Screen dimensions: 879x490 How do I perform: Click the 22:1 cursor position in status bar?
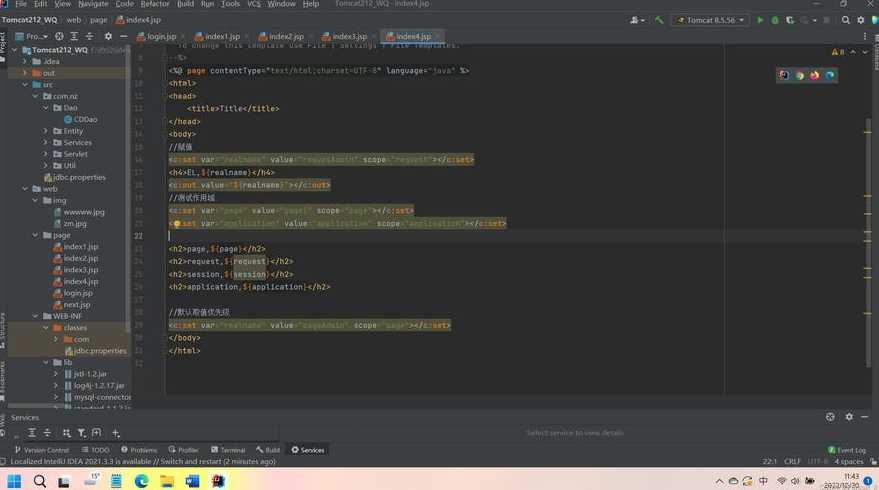[x=769, y=461]
